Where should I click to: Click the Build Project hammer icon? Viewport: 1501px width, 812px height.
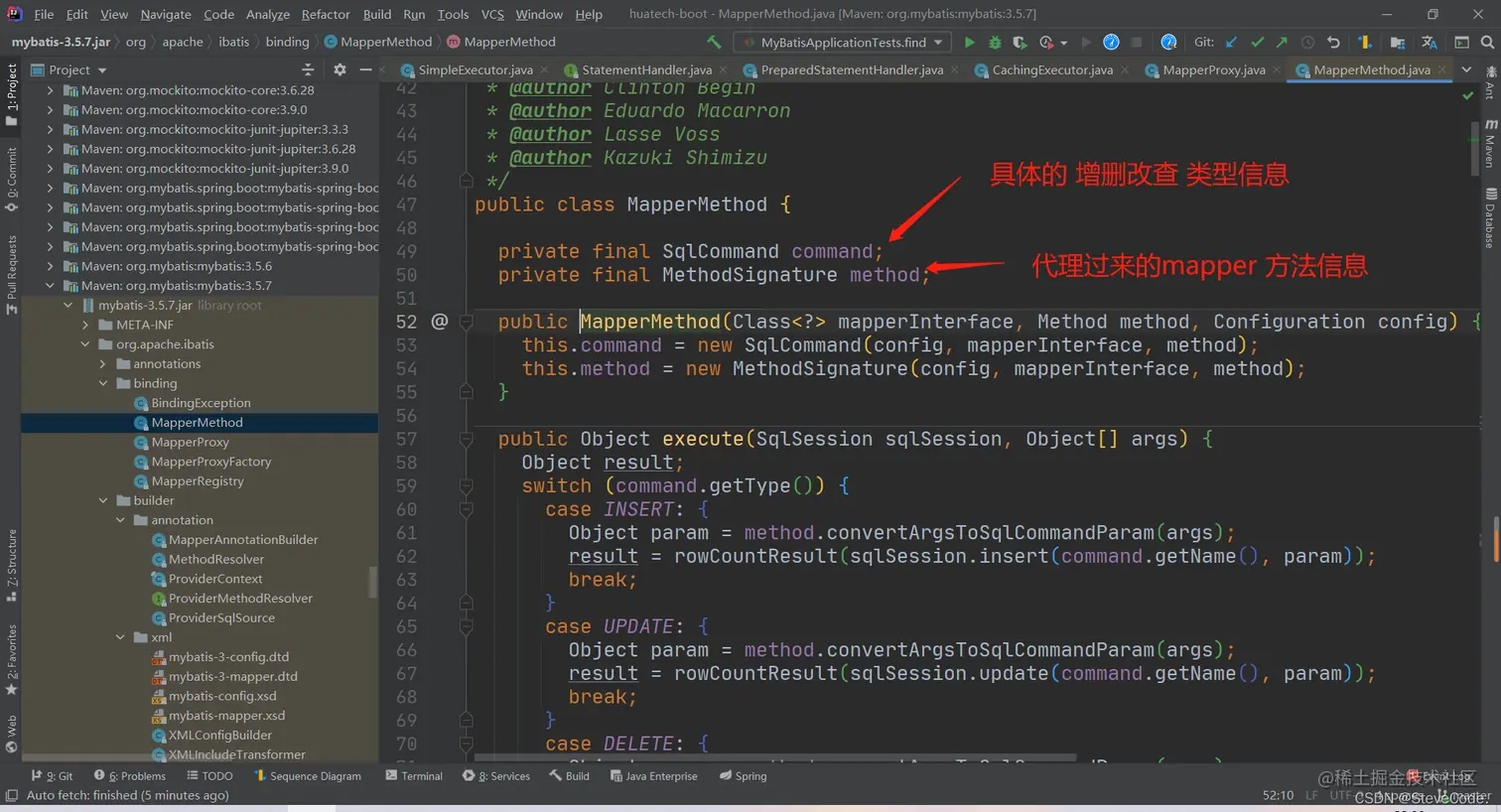[714, 42]
